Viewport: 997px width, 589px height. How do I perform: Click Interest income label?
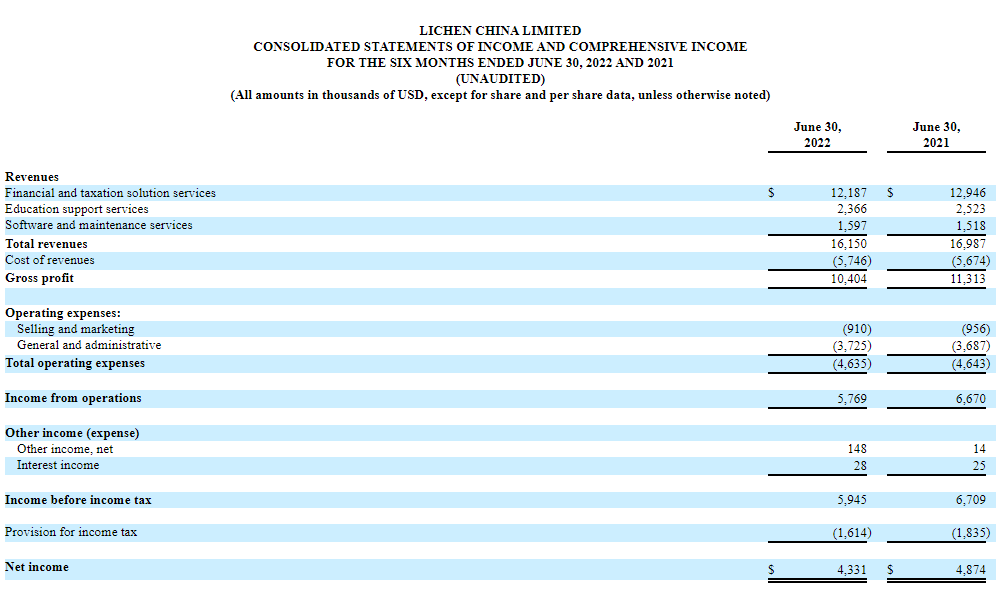[x=58, y=465]
